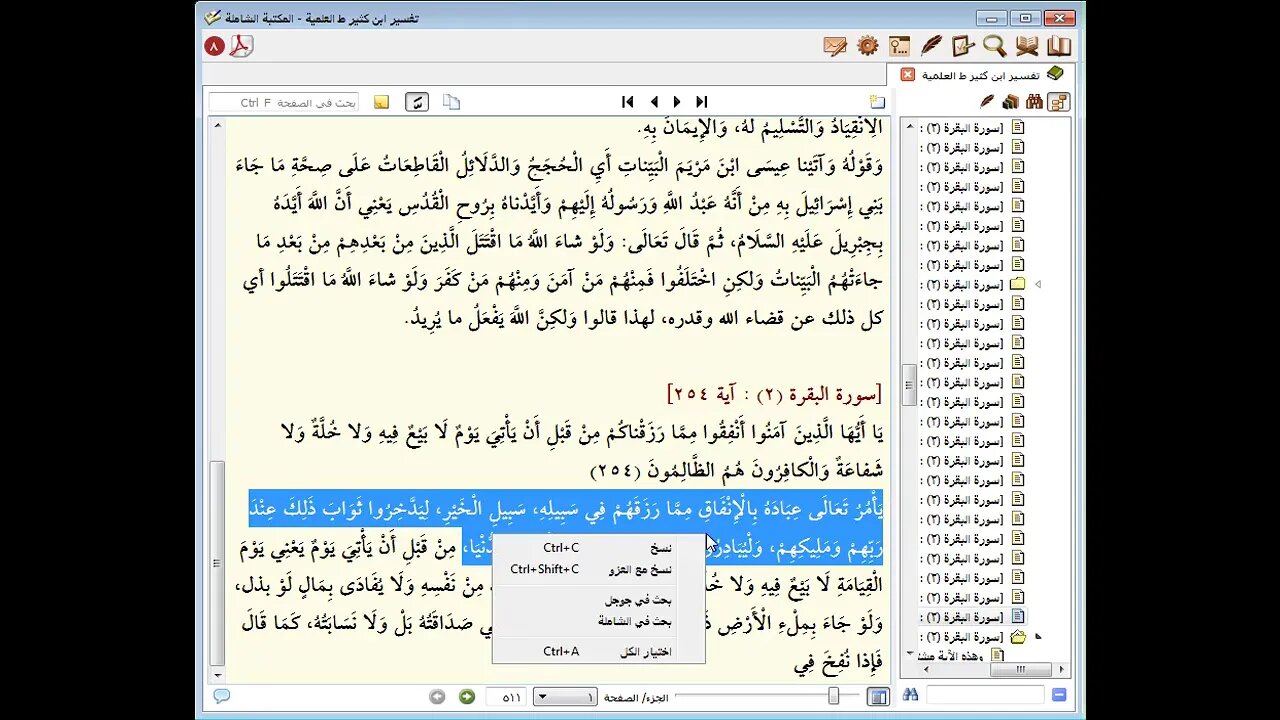Close the 'تفسير ابن كثير ط العلمية' tab
This screenshot has height=720, width=1280.
point(907,75)
